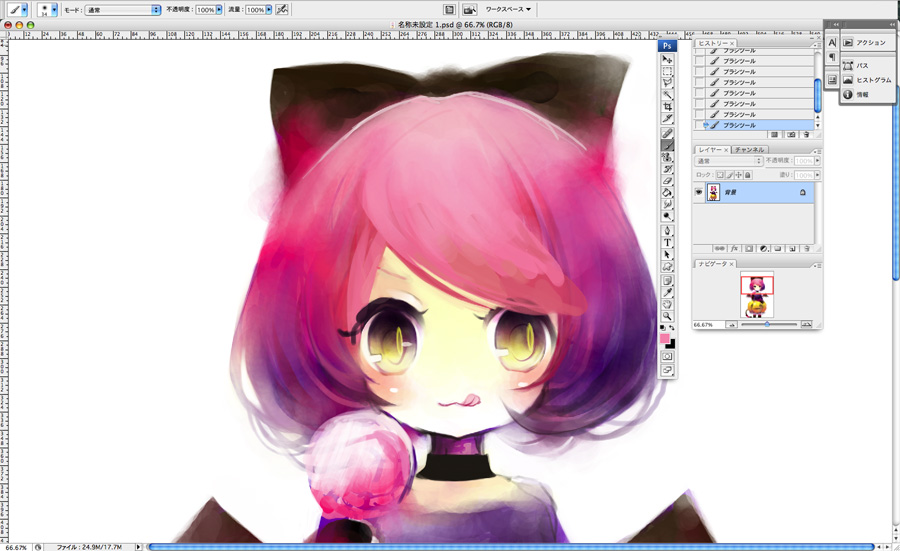Select the Eyedropper tool
The height and width of the screenshot is (551, 900).
pyautogui.click(x=667, y=293)
